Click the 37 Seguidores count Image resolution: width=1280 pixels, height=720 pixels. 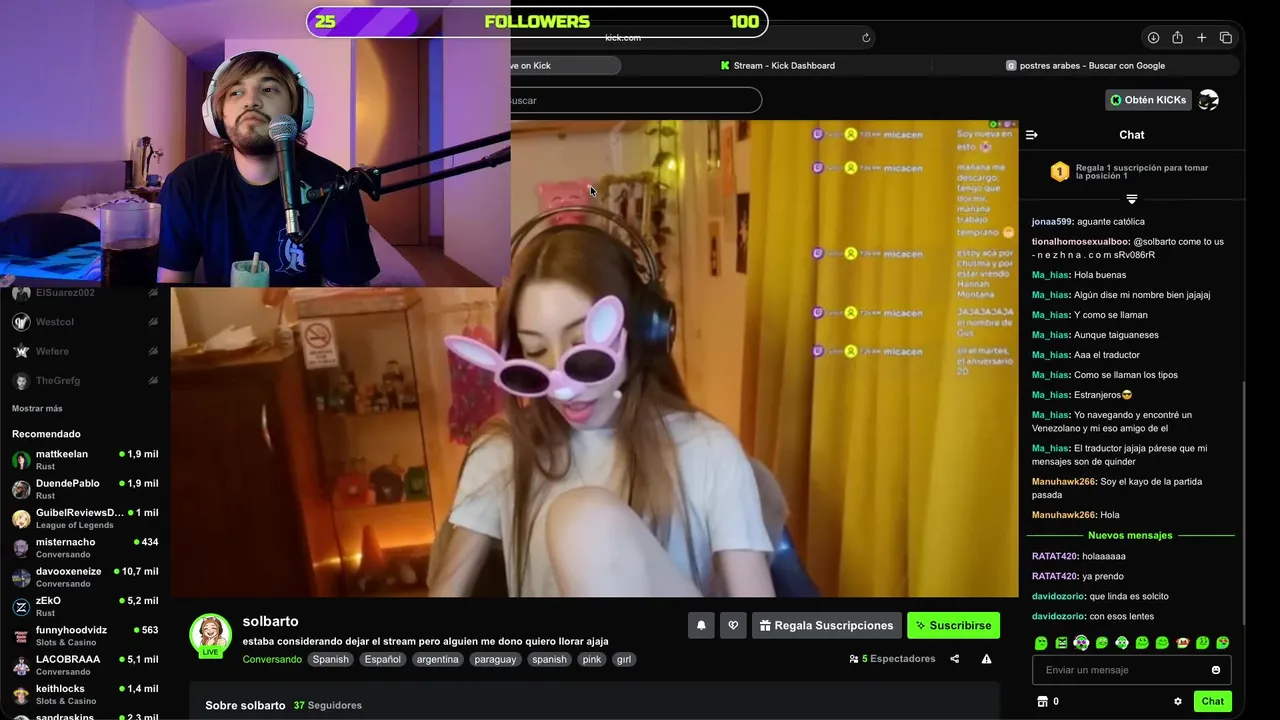coord(327,706)
